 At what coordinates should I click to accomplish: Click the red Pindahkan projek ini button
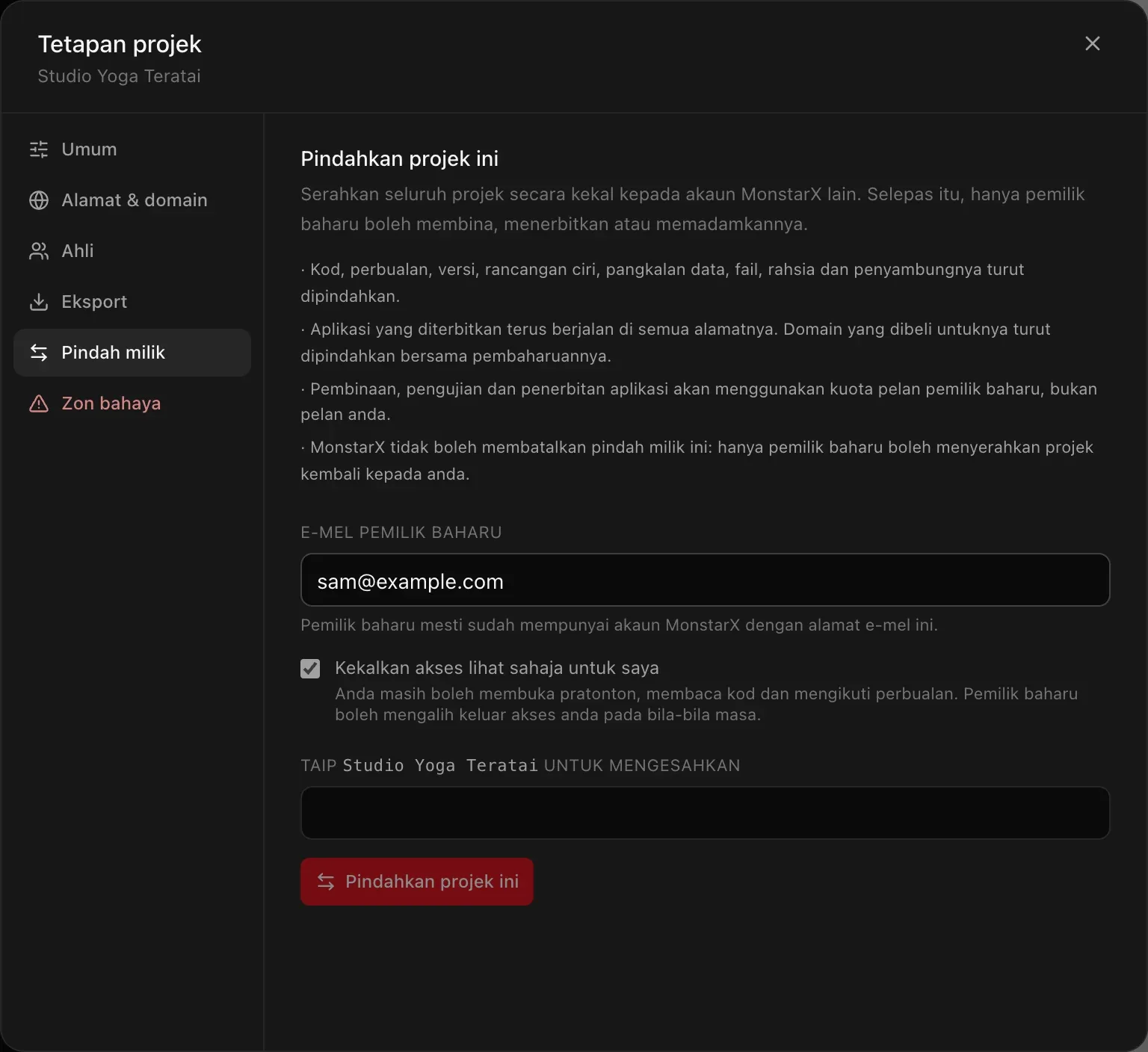(x=417, y=882)
